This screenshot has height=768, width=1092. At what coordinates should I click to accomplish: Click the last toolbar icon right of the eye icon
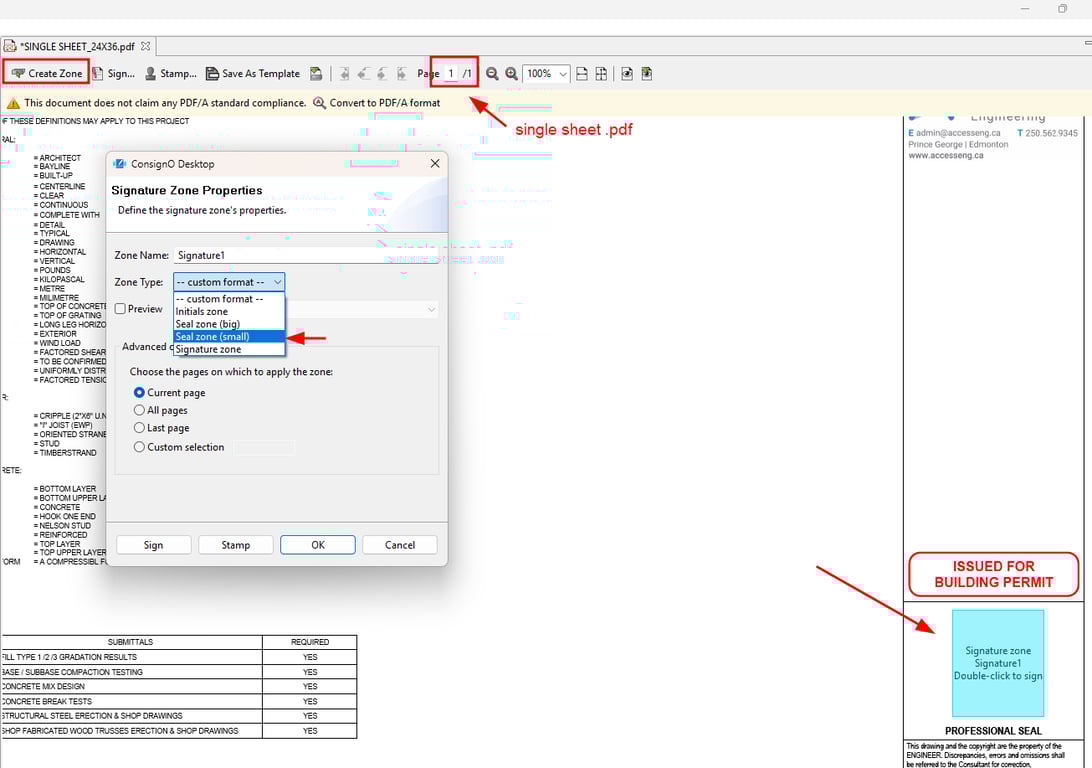coord(647,73)
